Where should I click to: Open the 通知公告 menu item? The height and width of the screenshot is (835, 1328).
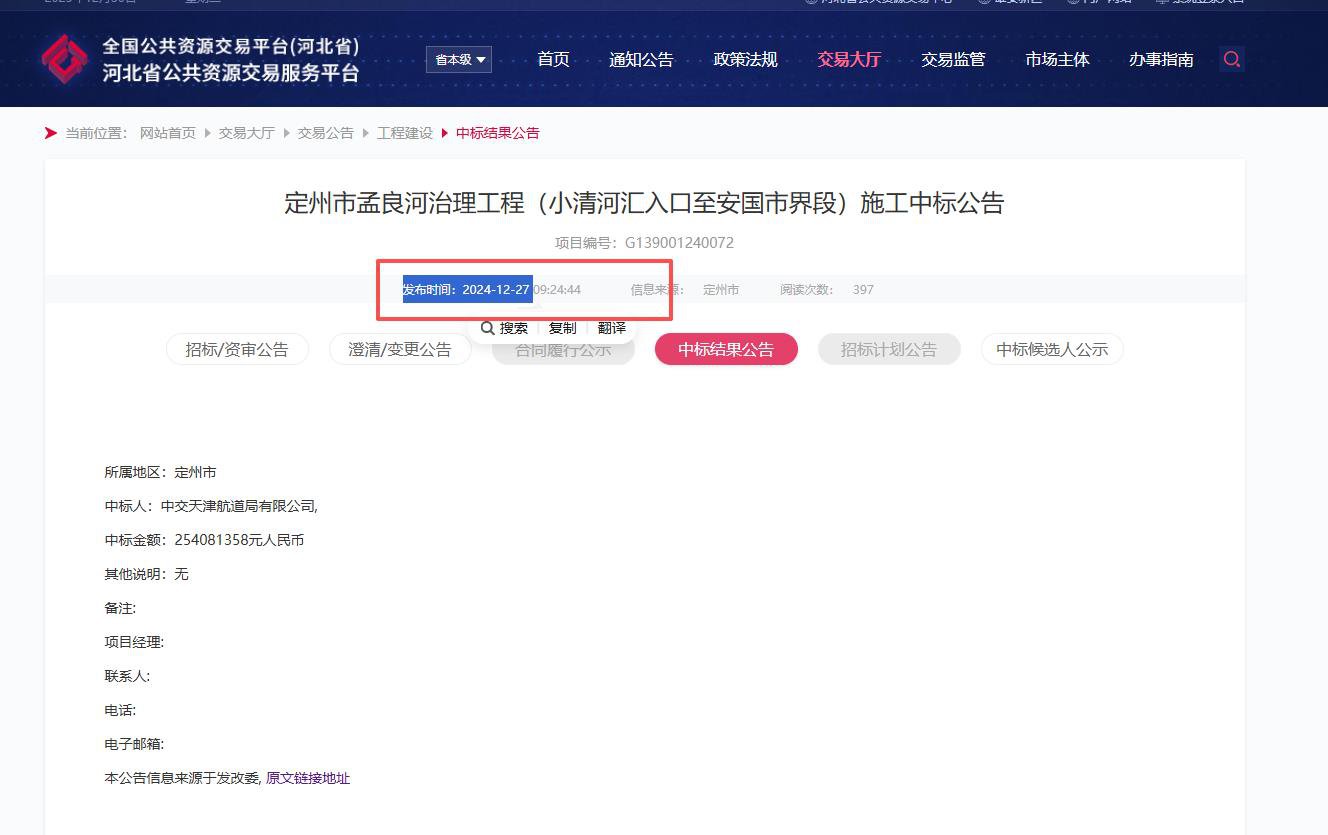[641, 60]
